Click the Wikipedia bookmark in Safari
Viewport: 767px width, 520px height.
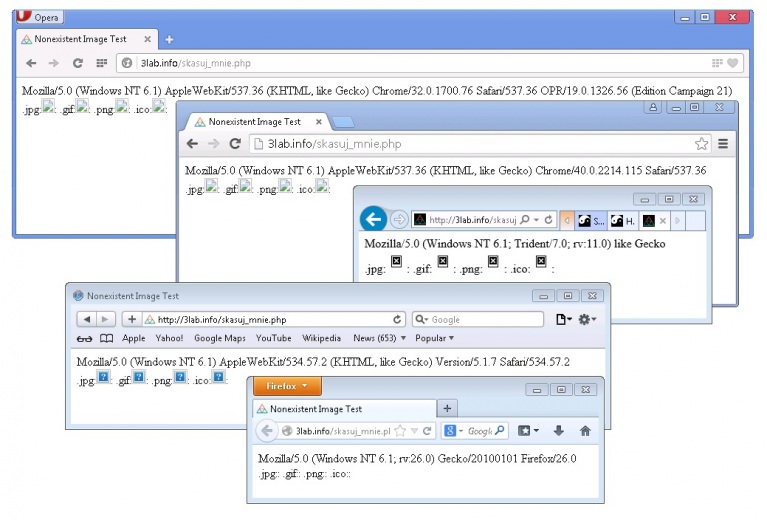(321, 338)
